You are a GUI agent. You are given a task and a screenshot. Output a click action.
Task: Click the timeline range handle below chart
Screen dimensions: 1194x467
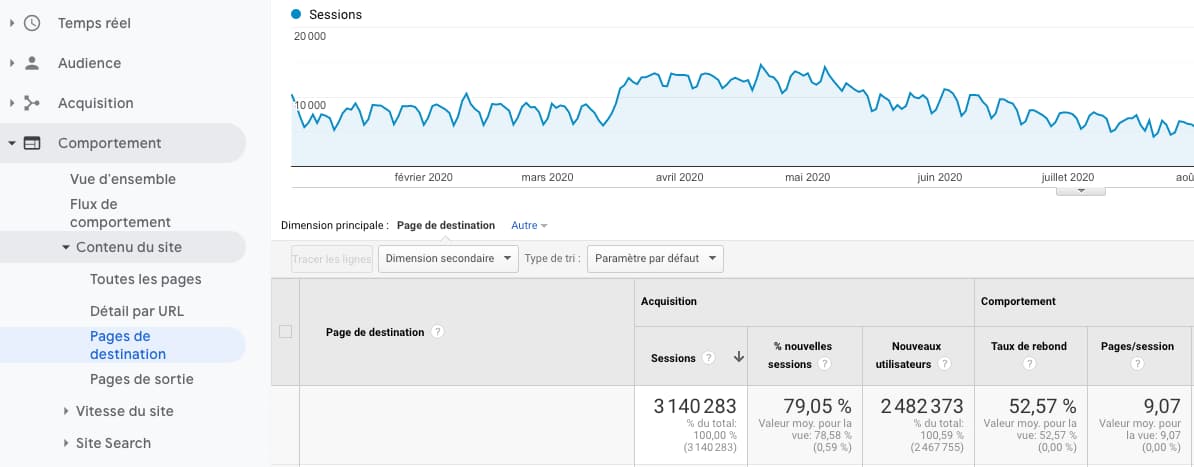tap(1080, 190)
